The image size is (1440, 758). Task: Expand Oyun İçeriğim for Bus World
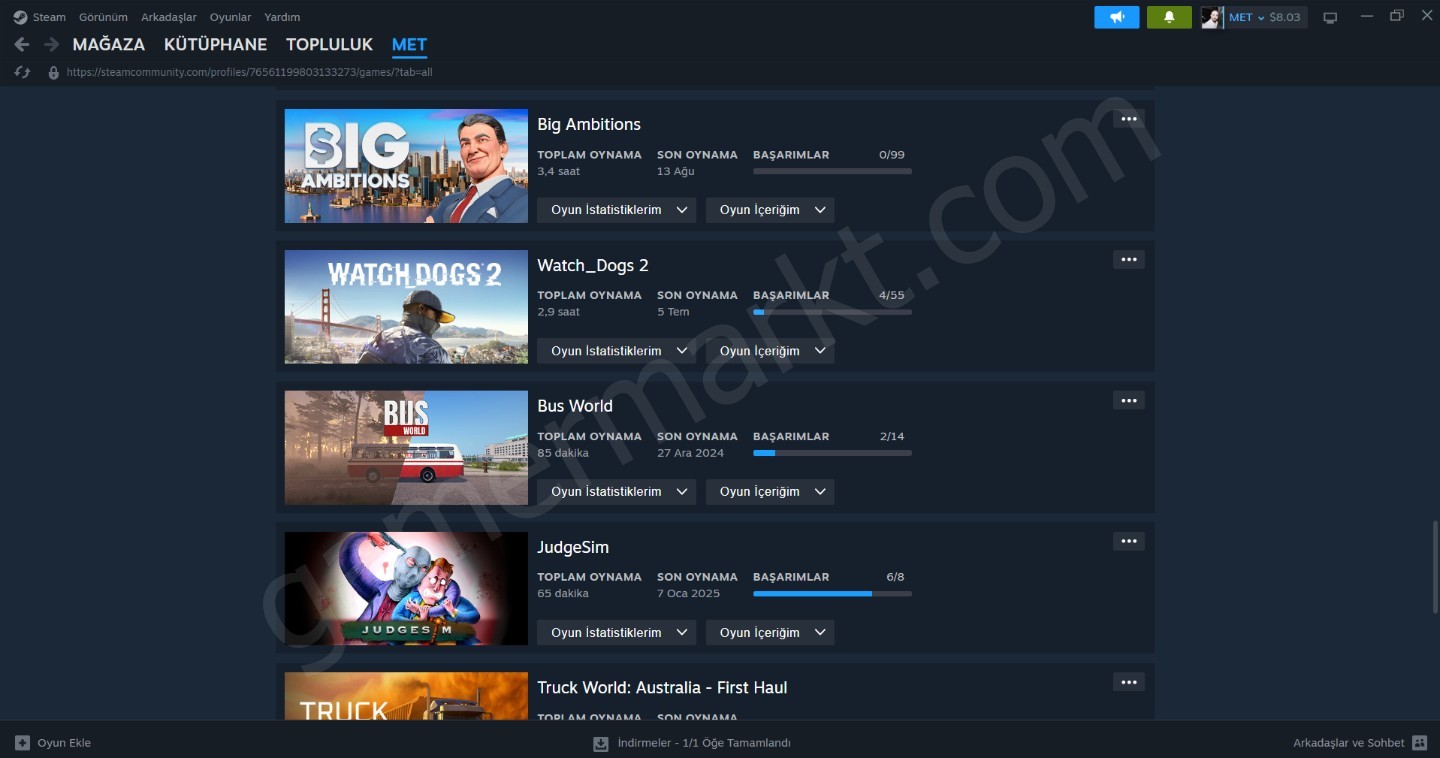tap(770, 492)
